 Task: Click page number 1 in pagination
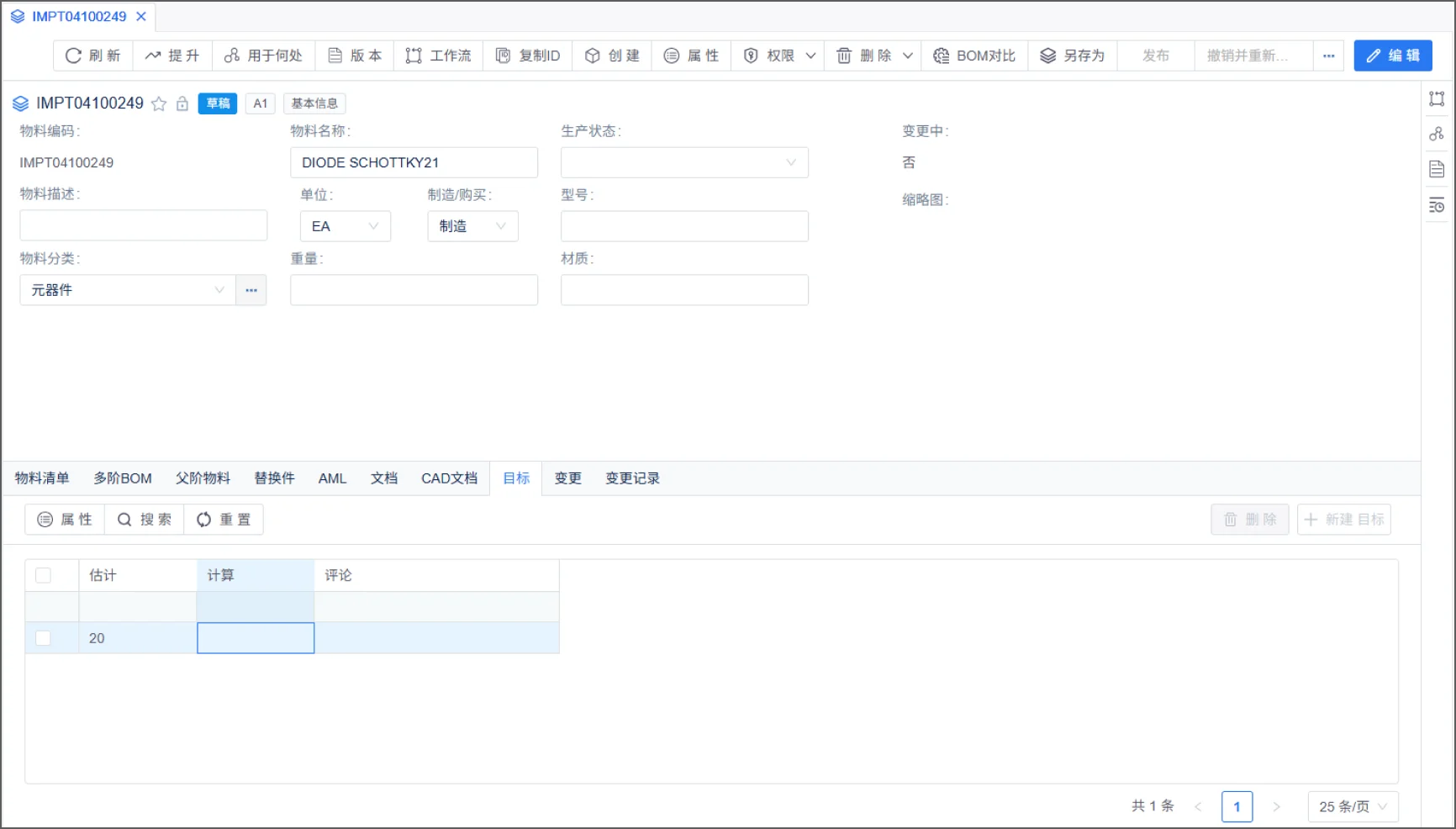tap(1237, 806)
